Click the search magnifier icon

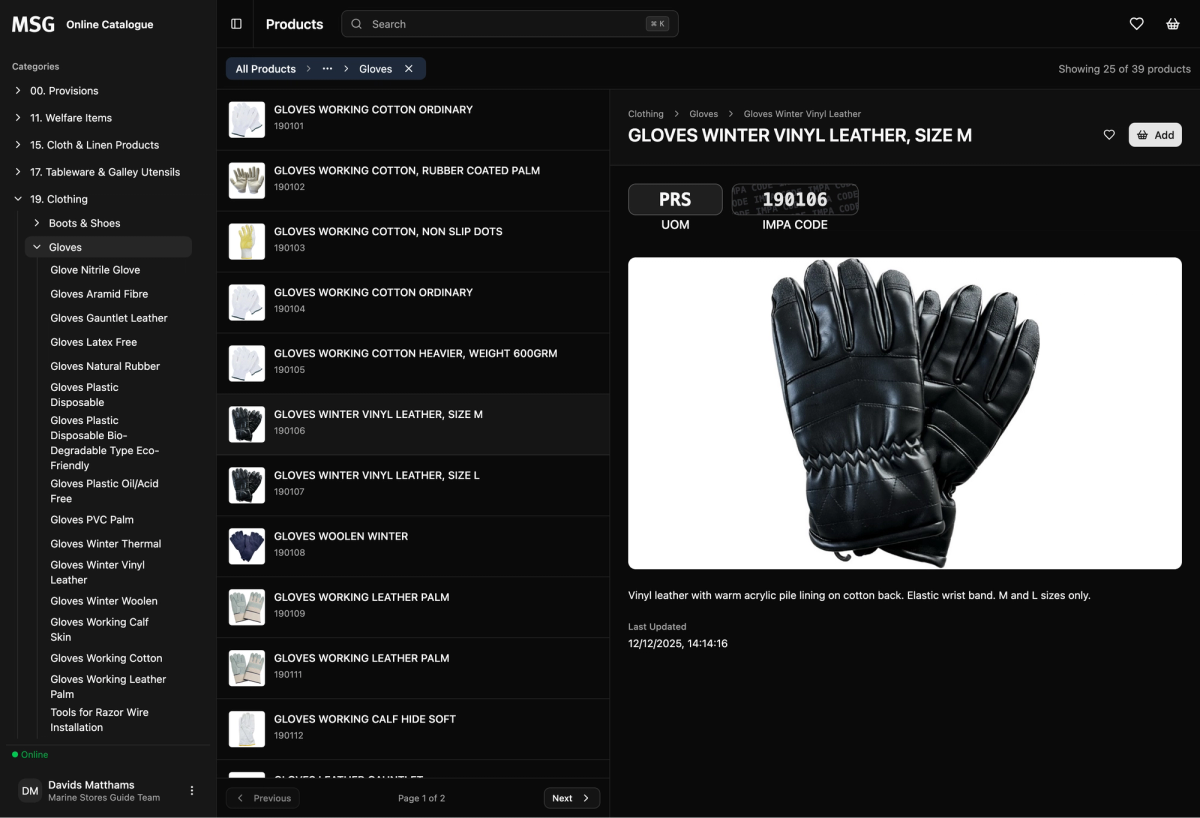[356, 24]
